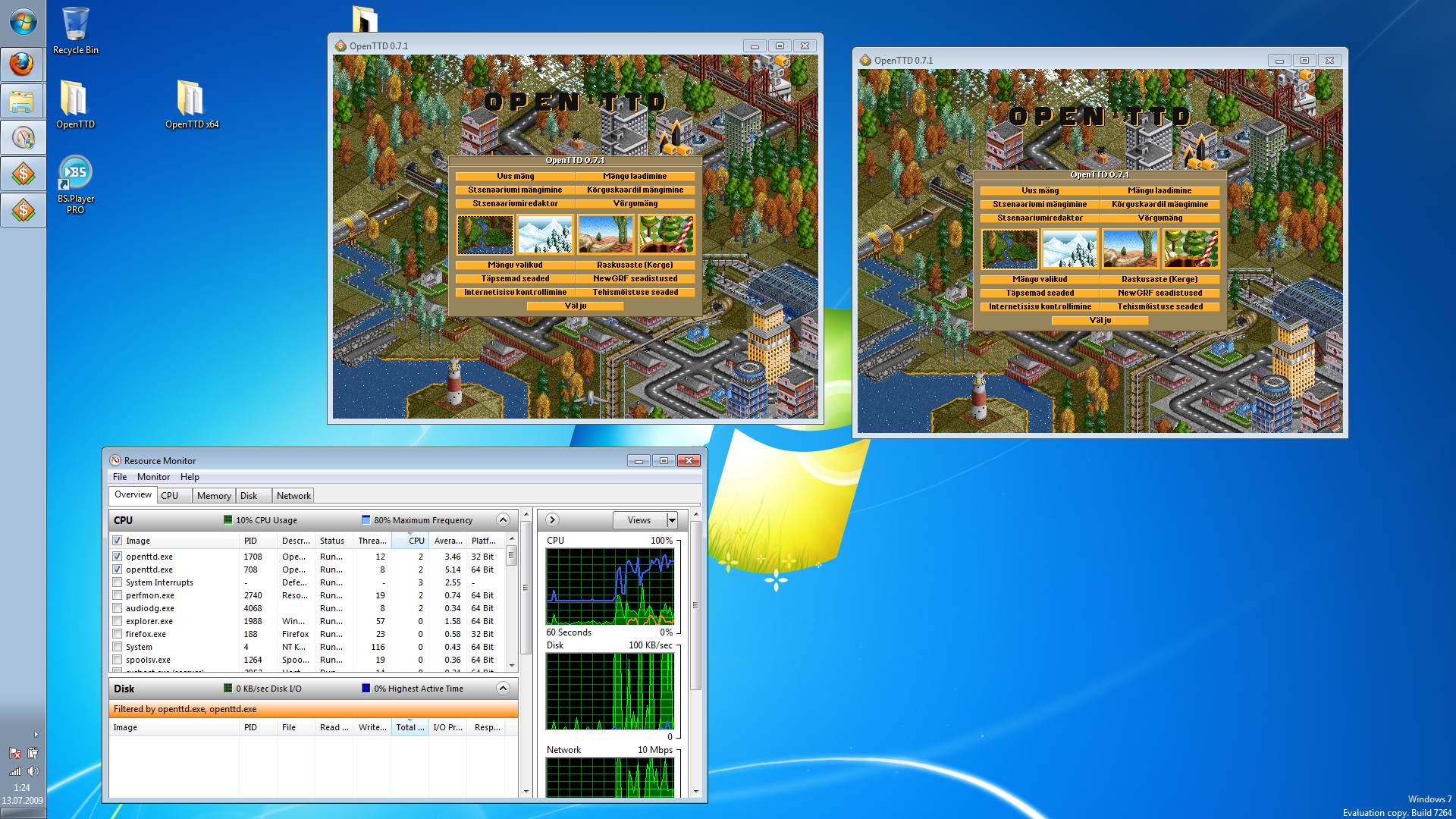
Task: Select the OpenTTD x64 desktop folder
Action: [x=191, y=105]
